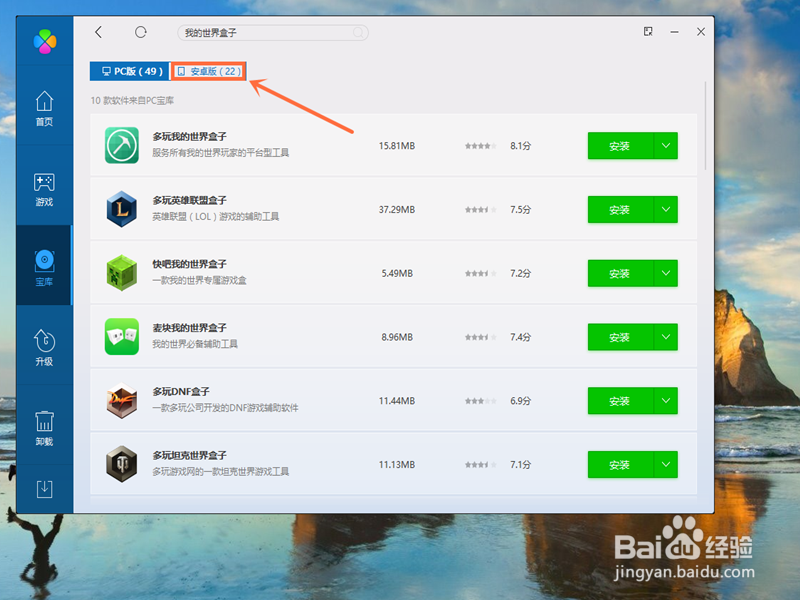
Task: Expand install options for 多玩坦克世界盒子
Action: (x=666, y=465)
